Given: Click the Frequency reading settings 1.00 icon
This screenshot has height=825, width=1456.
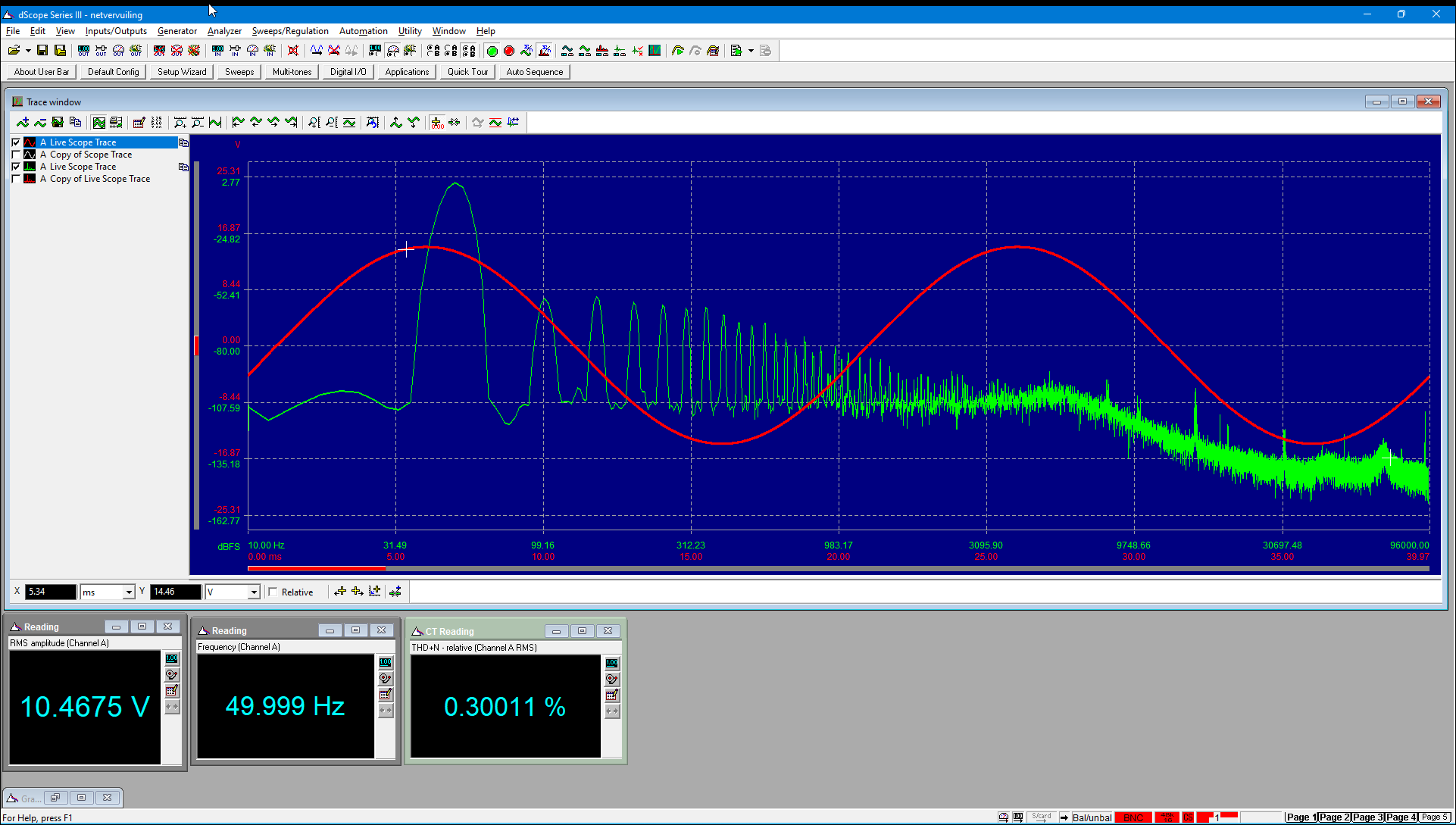Looking at the screenshot, I should coord(386,663).
